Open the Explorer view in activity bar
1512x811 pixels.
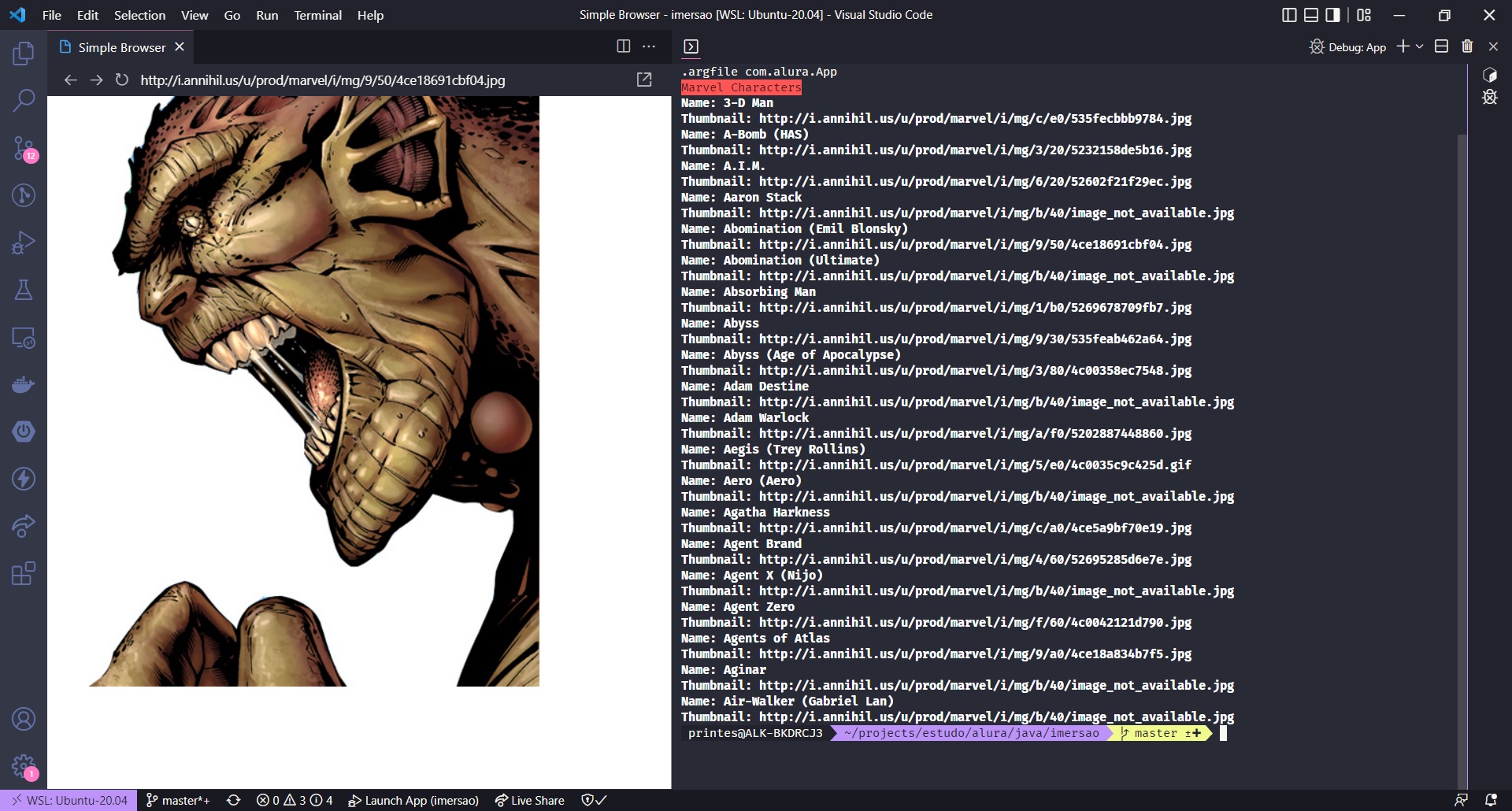click(24, 54)
